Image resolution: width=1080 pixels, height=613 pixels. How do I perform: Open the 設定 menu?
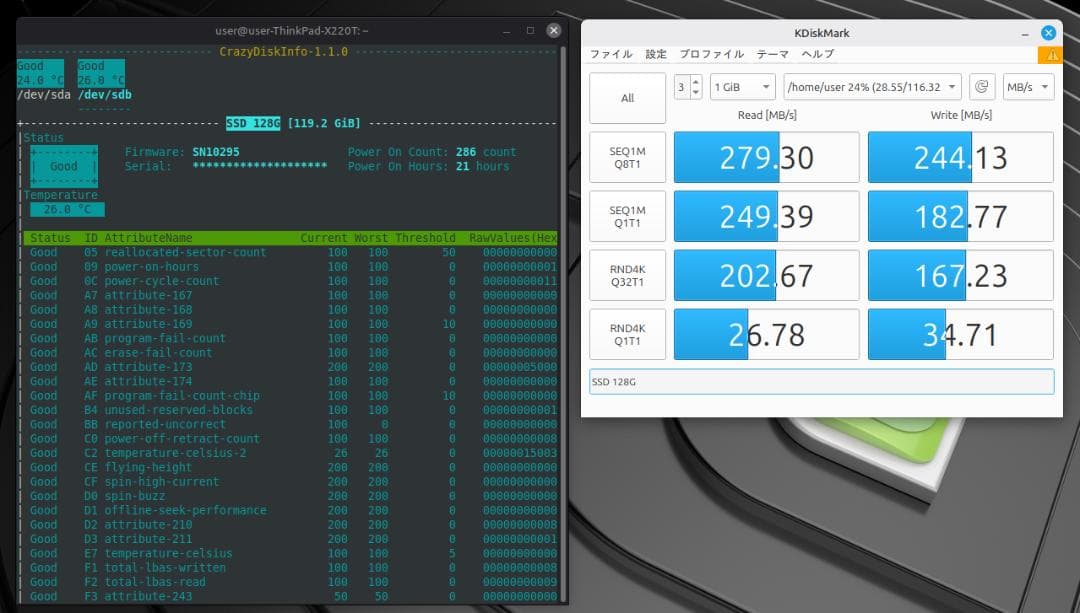pos(656,54)
